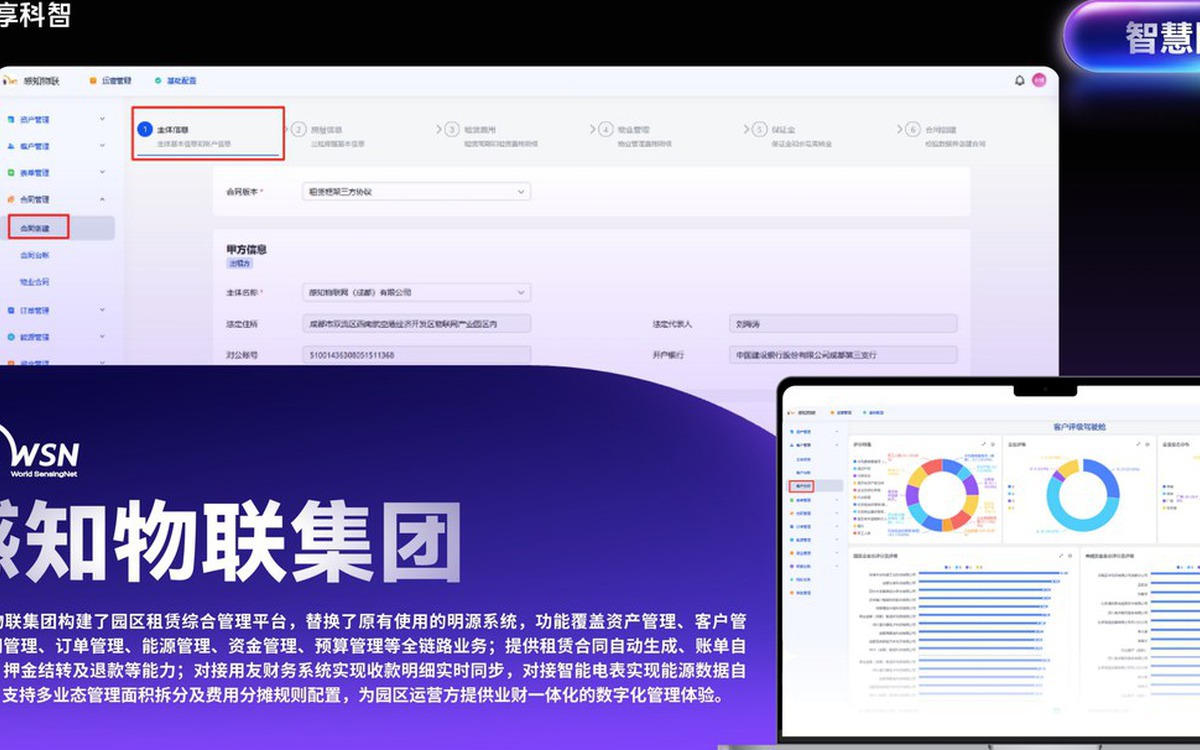The image size is (1200, 750).
Task: Click step circle number 5 for 保证金
Action: pos(760,129)
